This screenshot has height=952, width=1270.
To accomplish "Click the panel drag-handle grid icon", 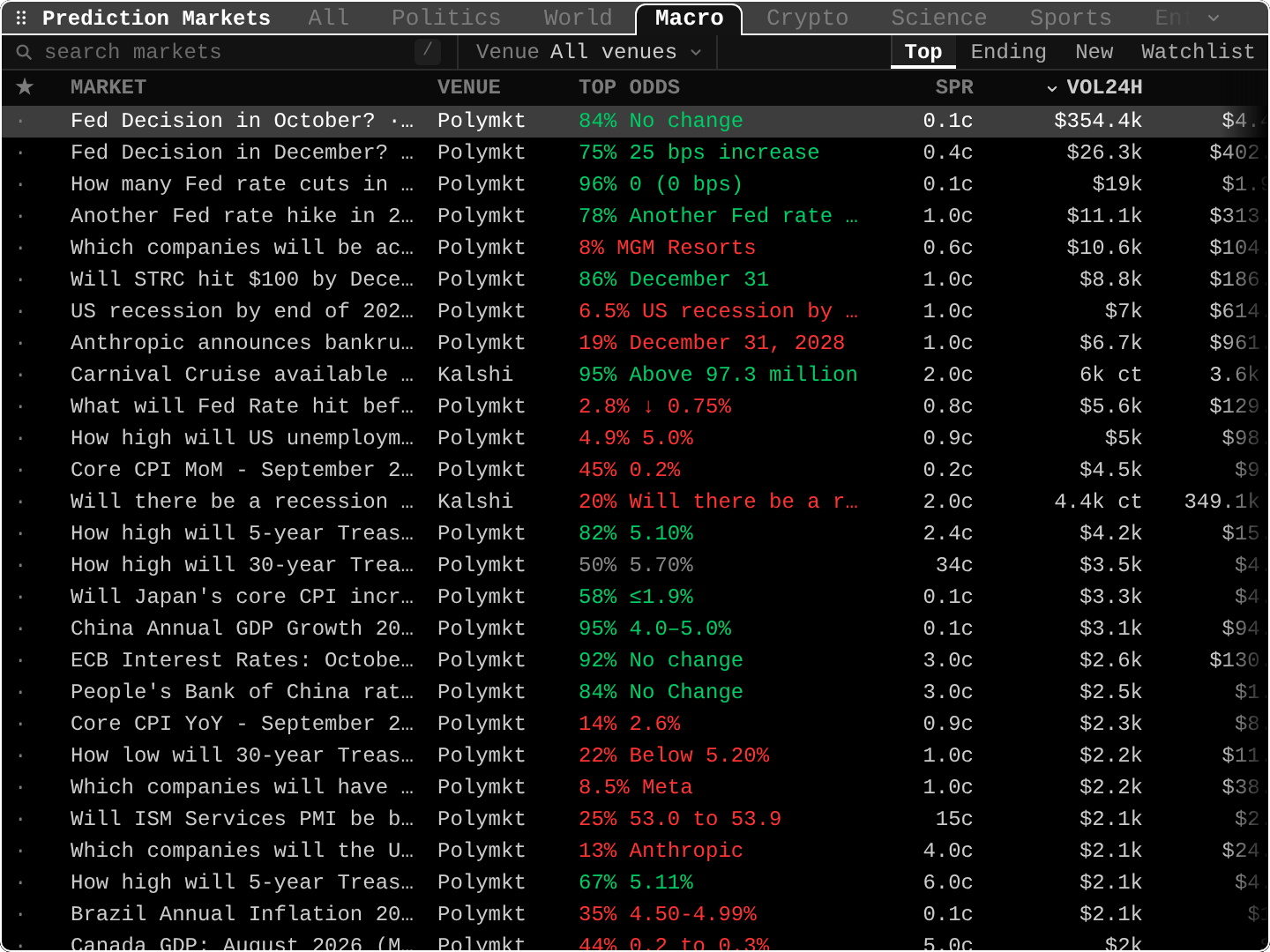I will (x=22, y=18).
